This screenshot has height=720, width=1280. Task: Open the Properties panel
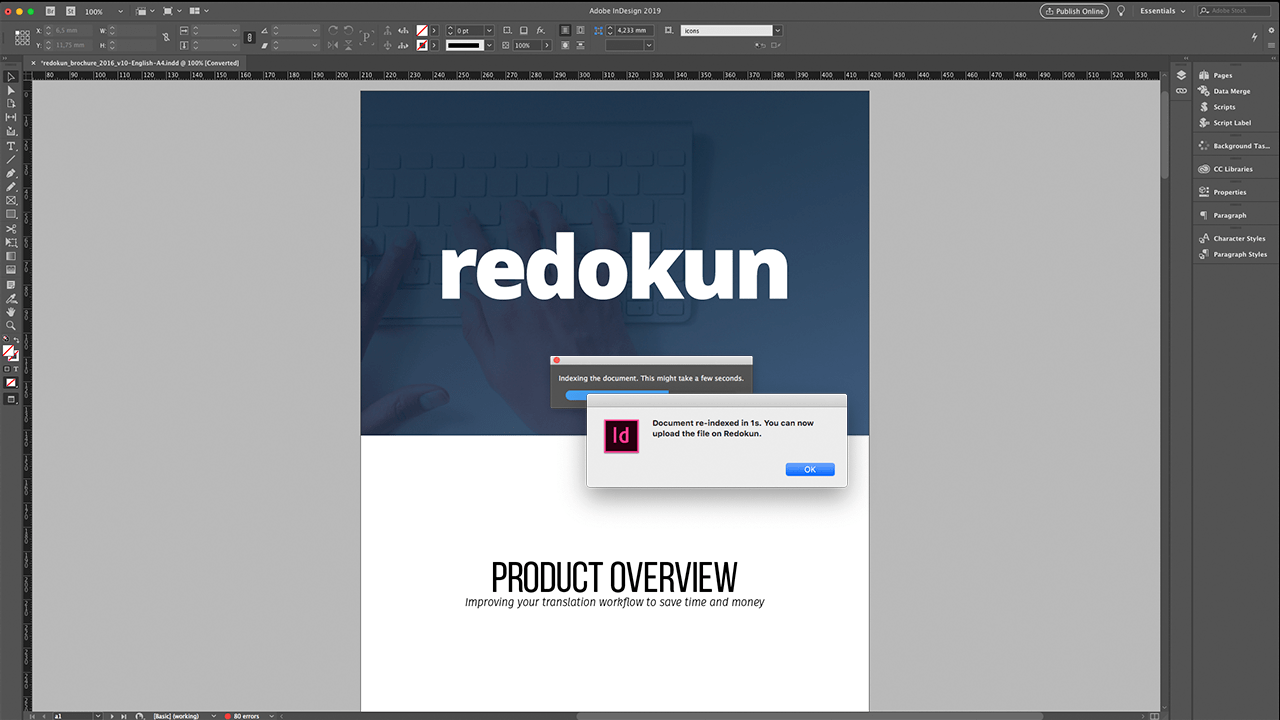tap(1222, 192)
